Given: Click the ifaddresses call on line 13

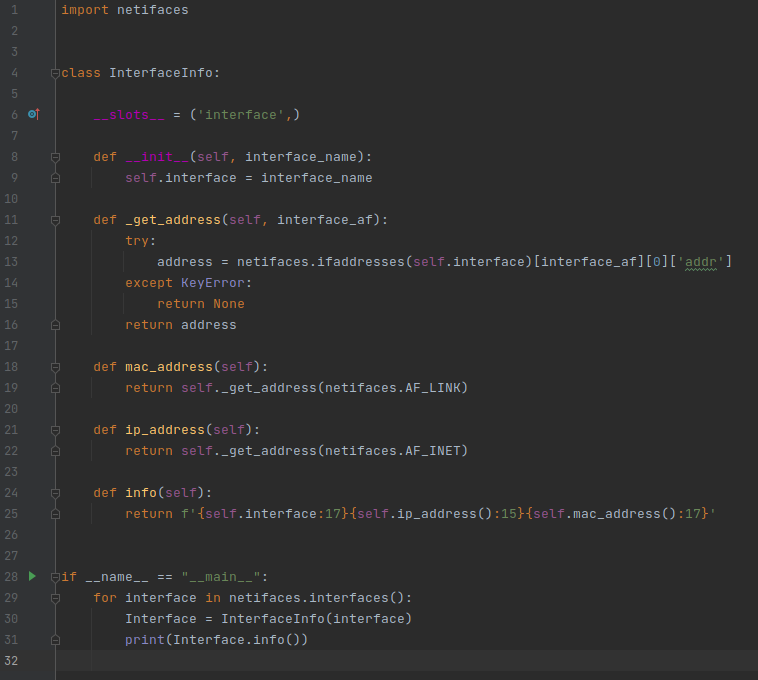Looking at the screenshot, I should pos(361,261).
